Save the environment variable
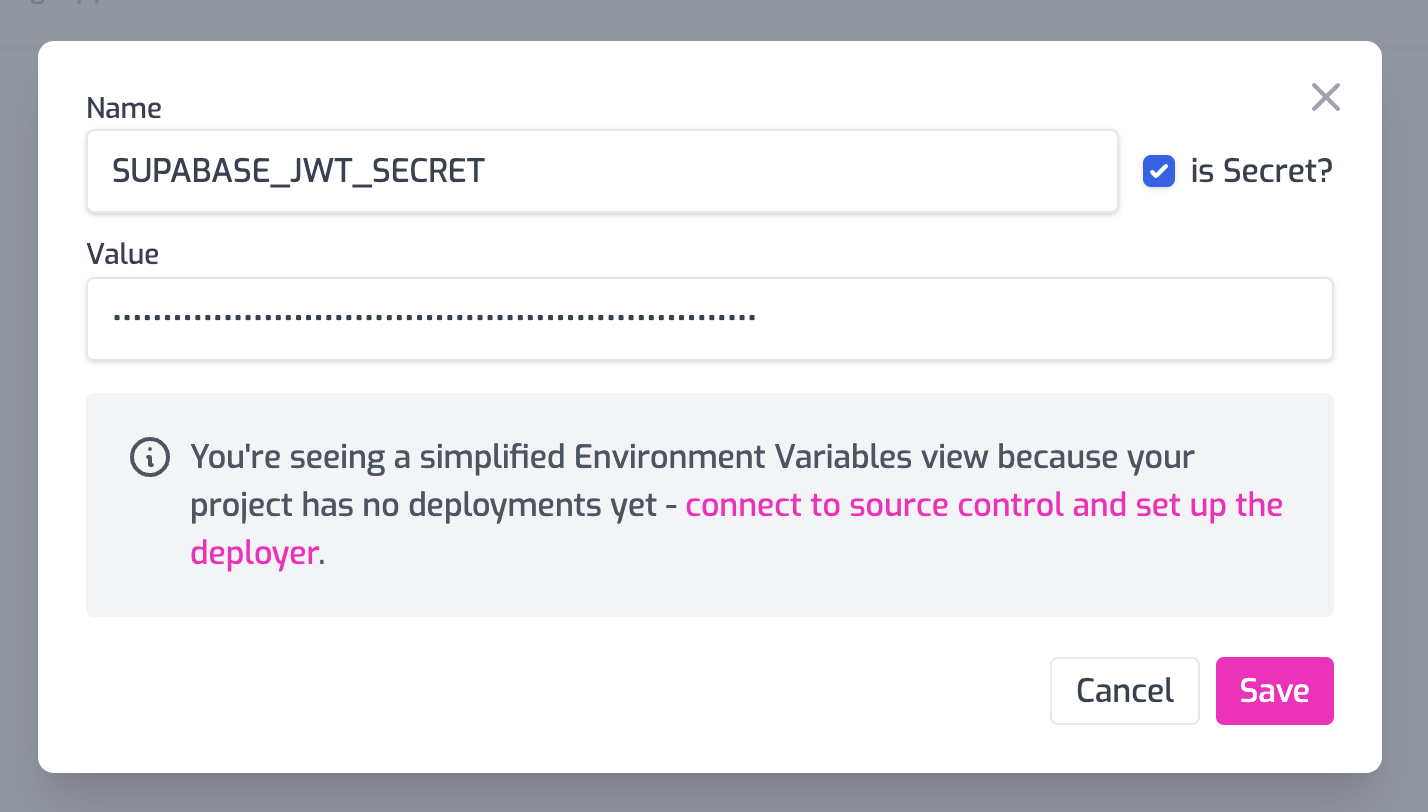The height and width of the screenshot is (812, 1428). tap(1274, 691)
